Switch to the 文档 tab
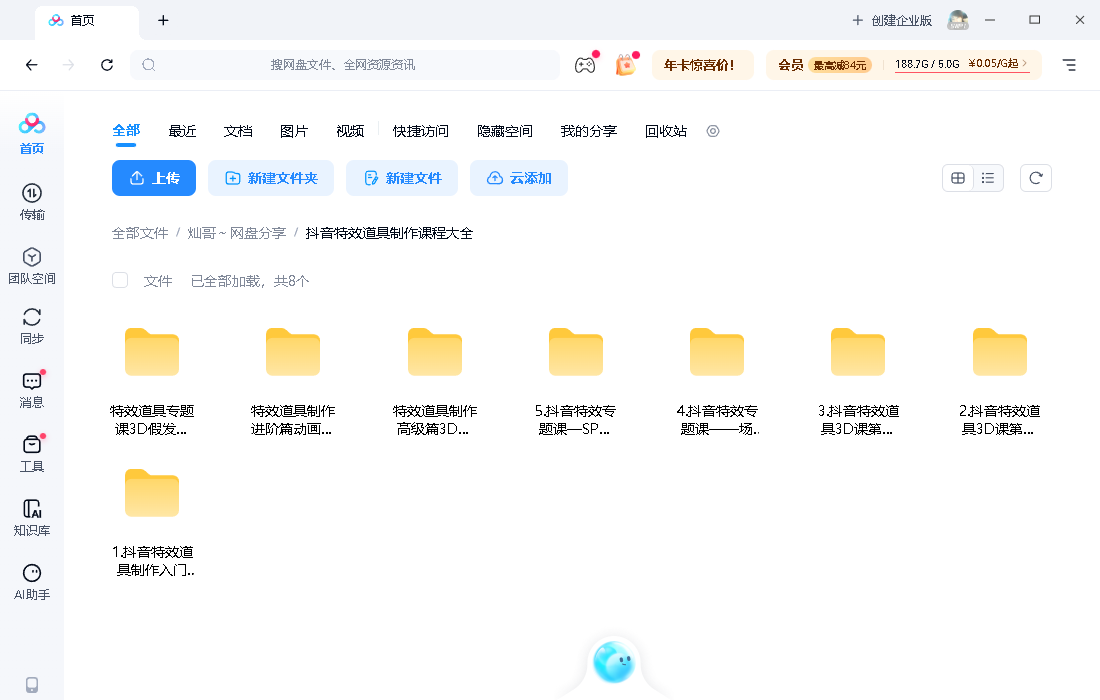 238,131
